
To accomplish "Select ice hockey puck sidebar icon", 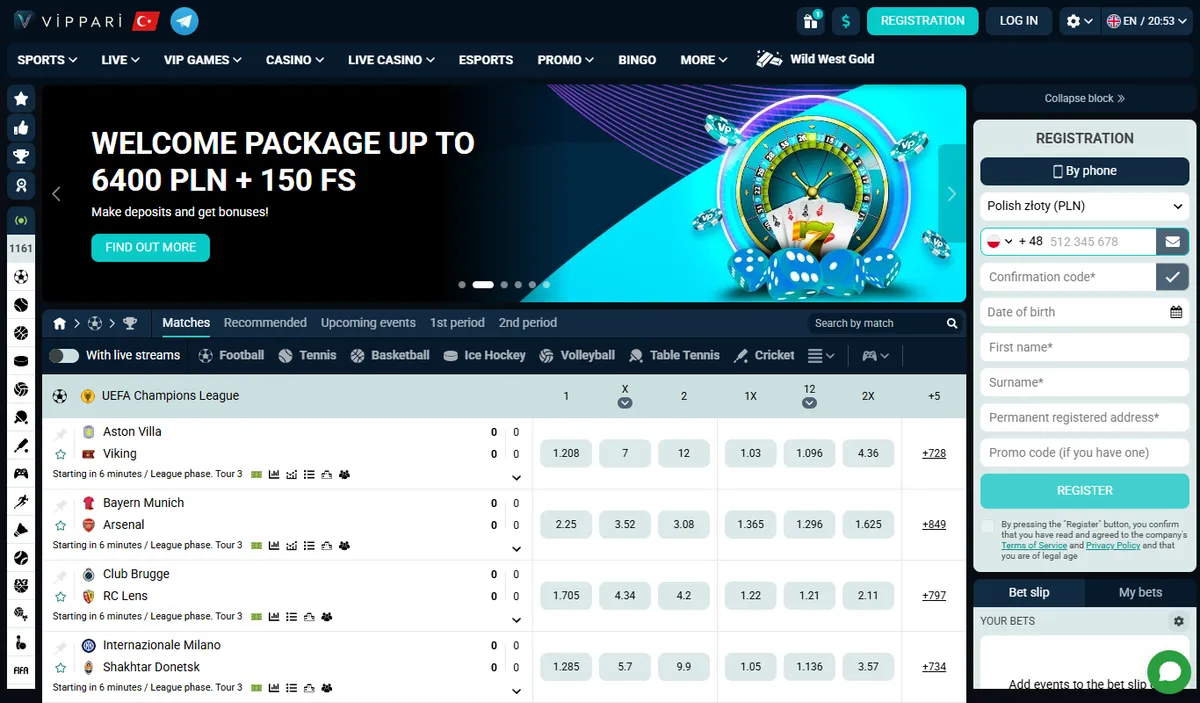I will tap(21, 361).
